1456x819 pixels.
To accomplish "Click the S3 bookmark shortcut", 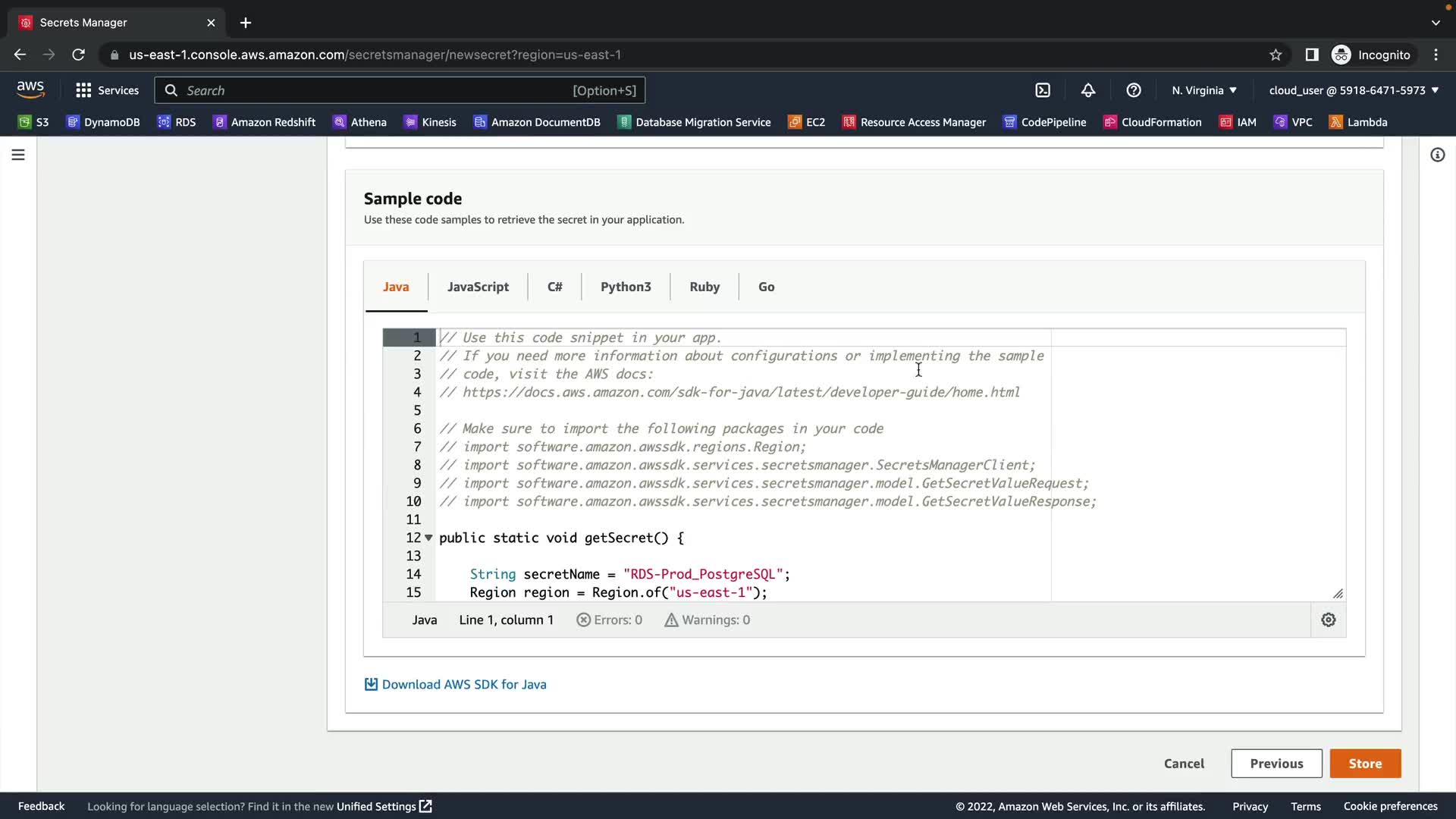I will tap(33, 122).
